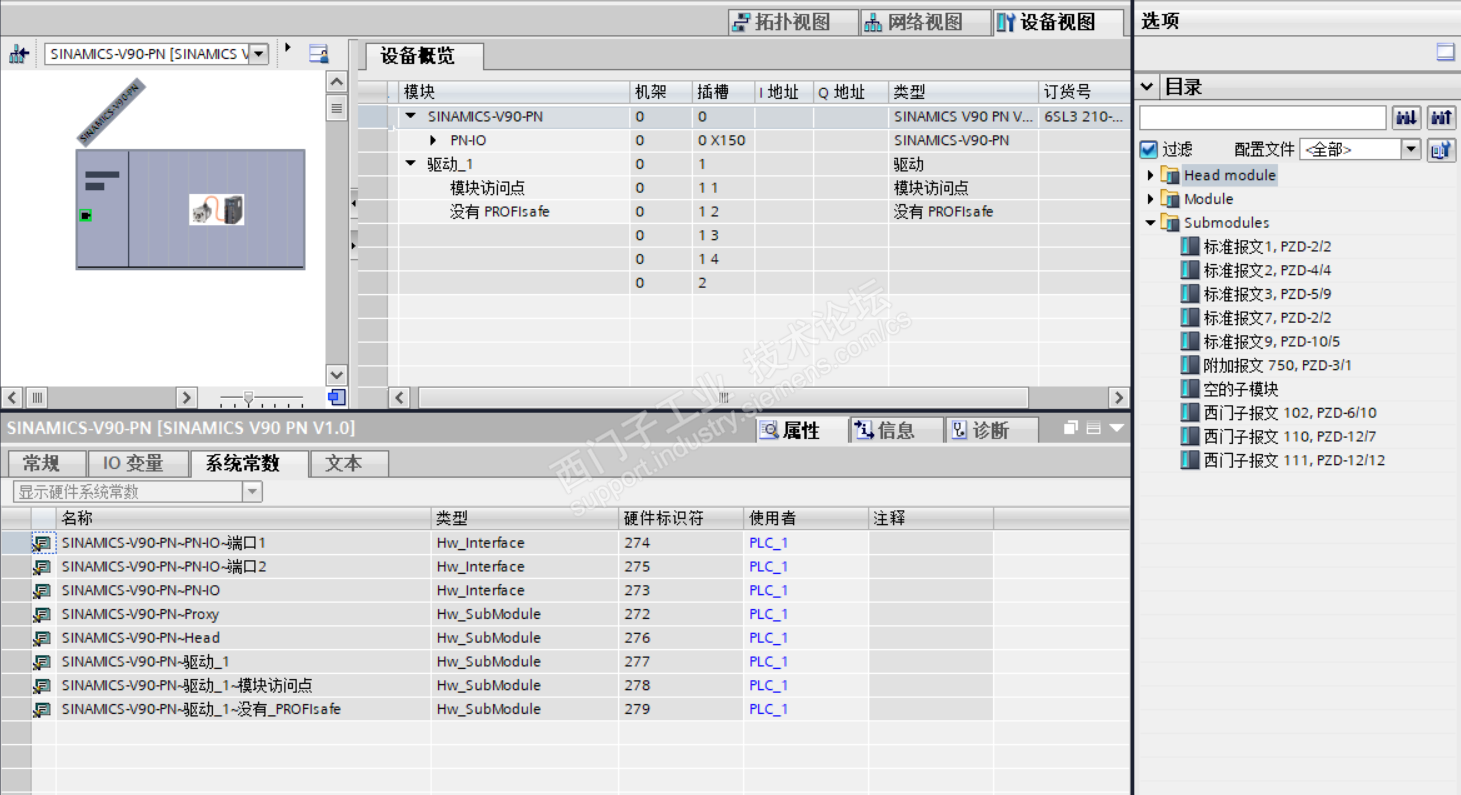Click the device canvas scroll-down arrow
This screenshot has height=795, width=1461.
pos(337,375)
